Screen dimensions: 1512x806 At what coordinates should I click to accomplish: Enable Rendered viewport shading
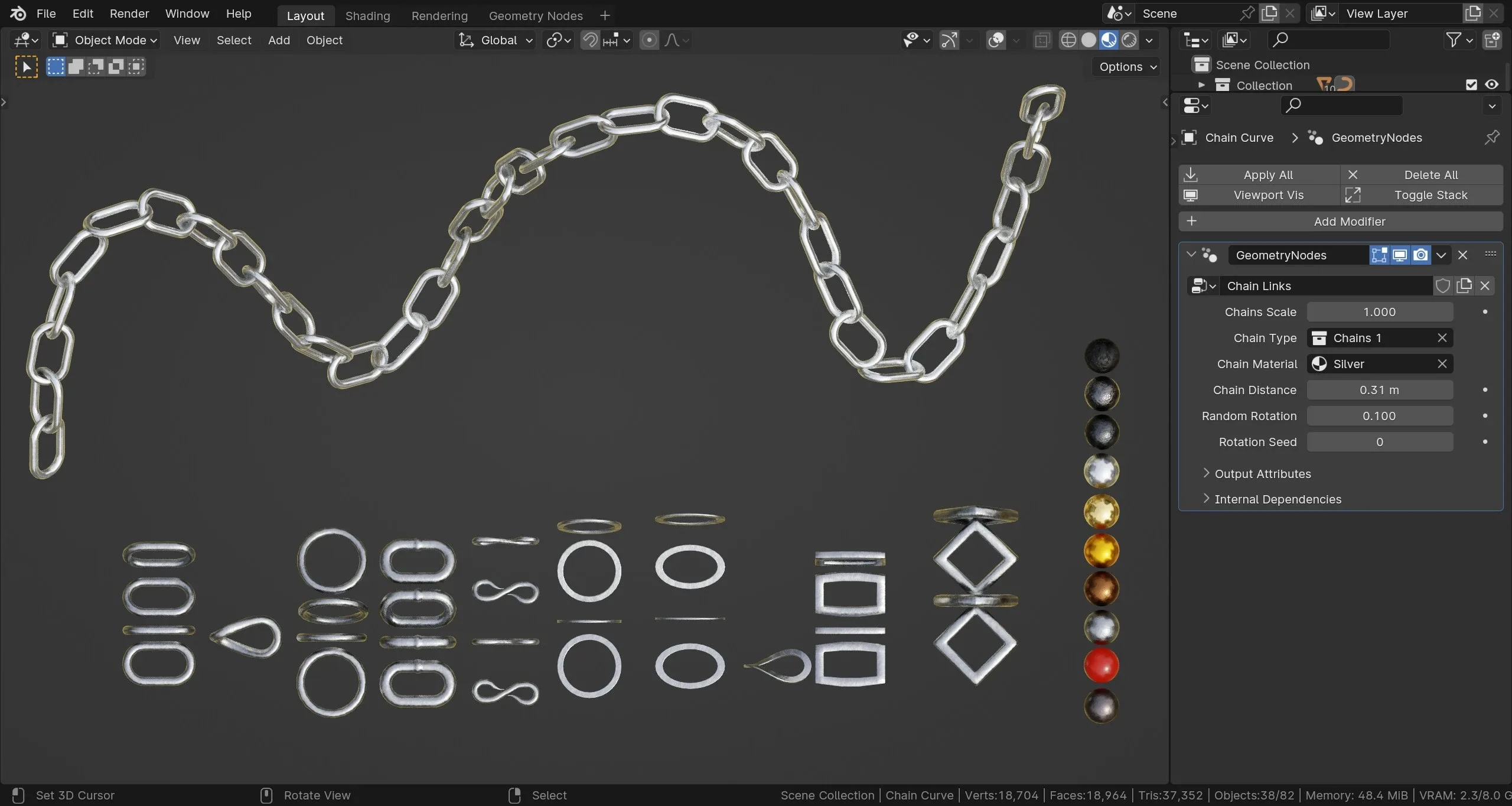tap(1129, 40)
